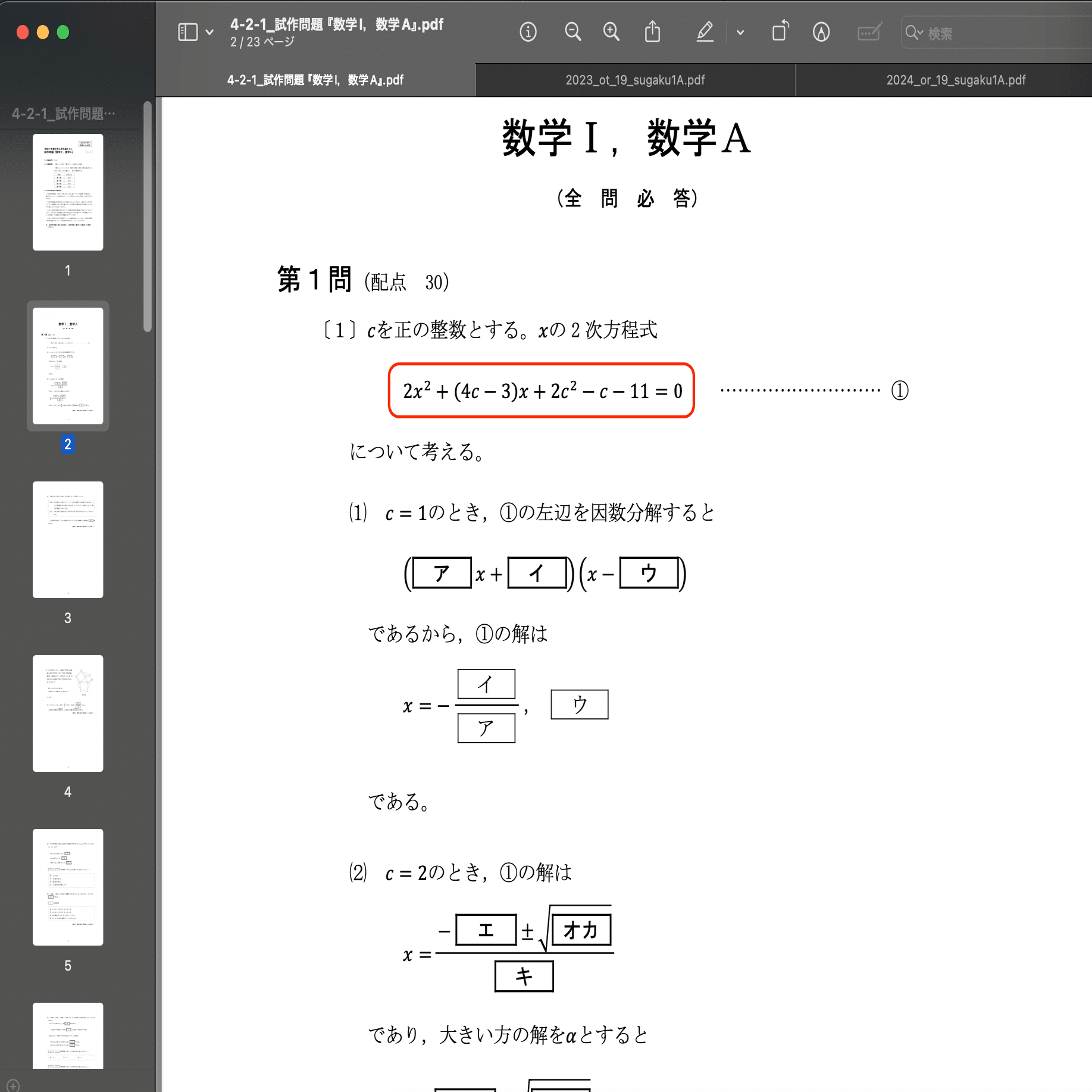1092x1092 pixels.
Task: Zoom in on the PDF page
Action: click(x=611, y=32)
